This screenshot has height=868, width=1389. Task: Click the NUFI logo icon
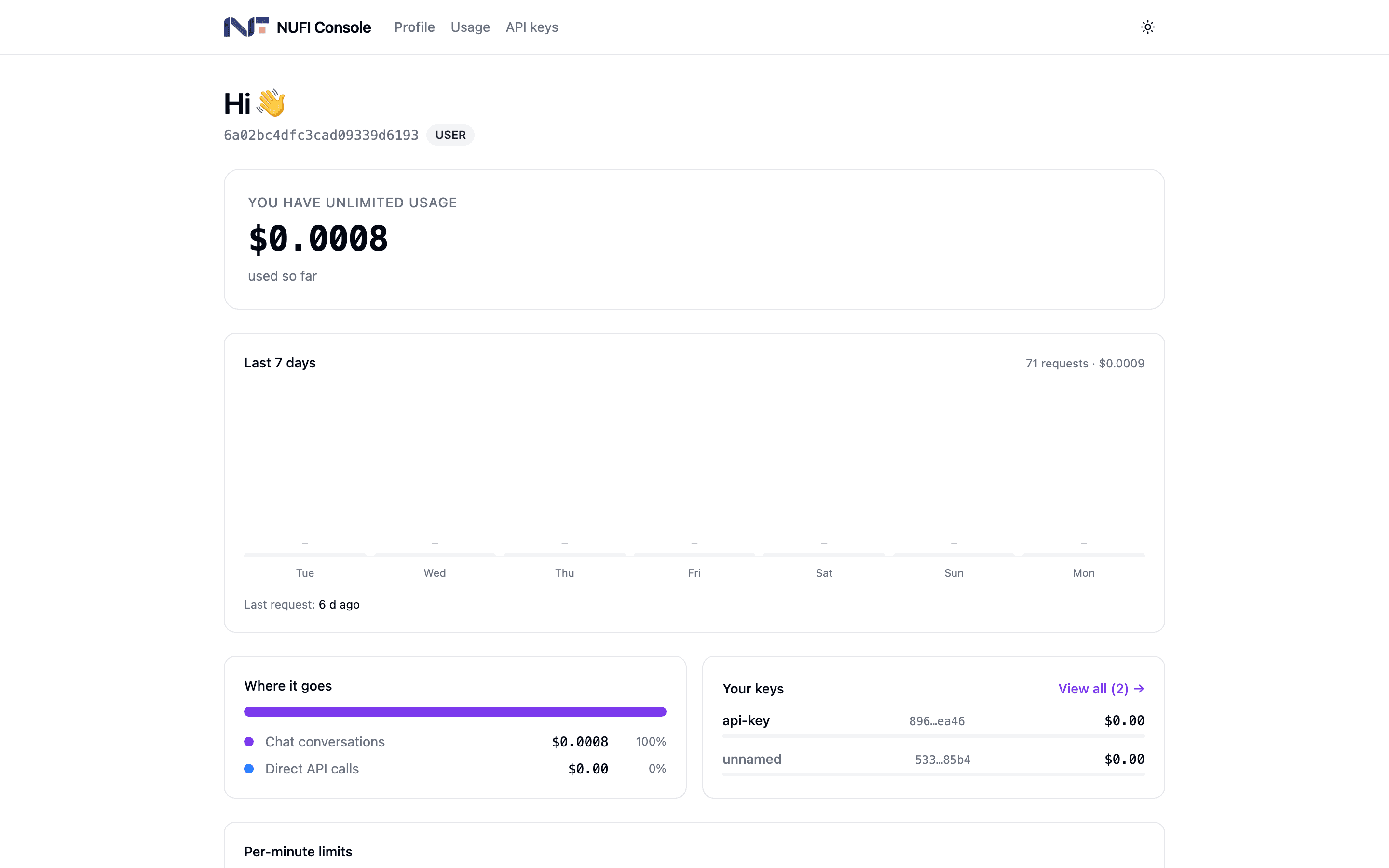[x=246, y=27]
